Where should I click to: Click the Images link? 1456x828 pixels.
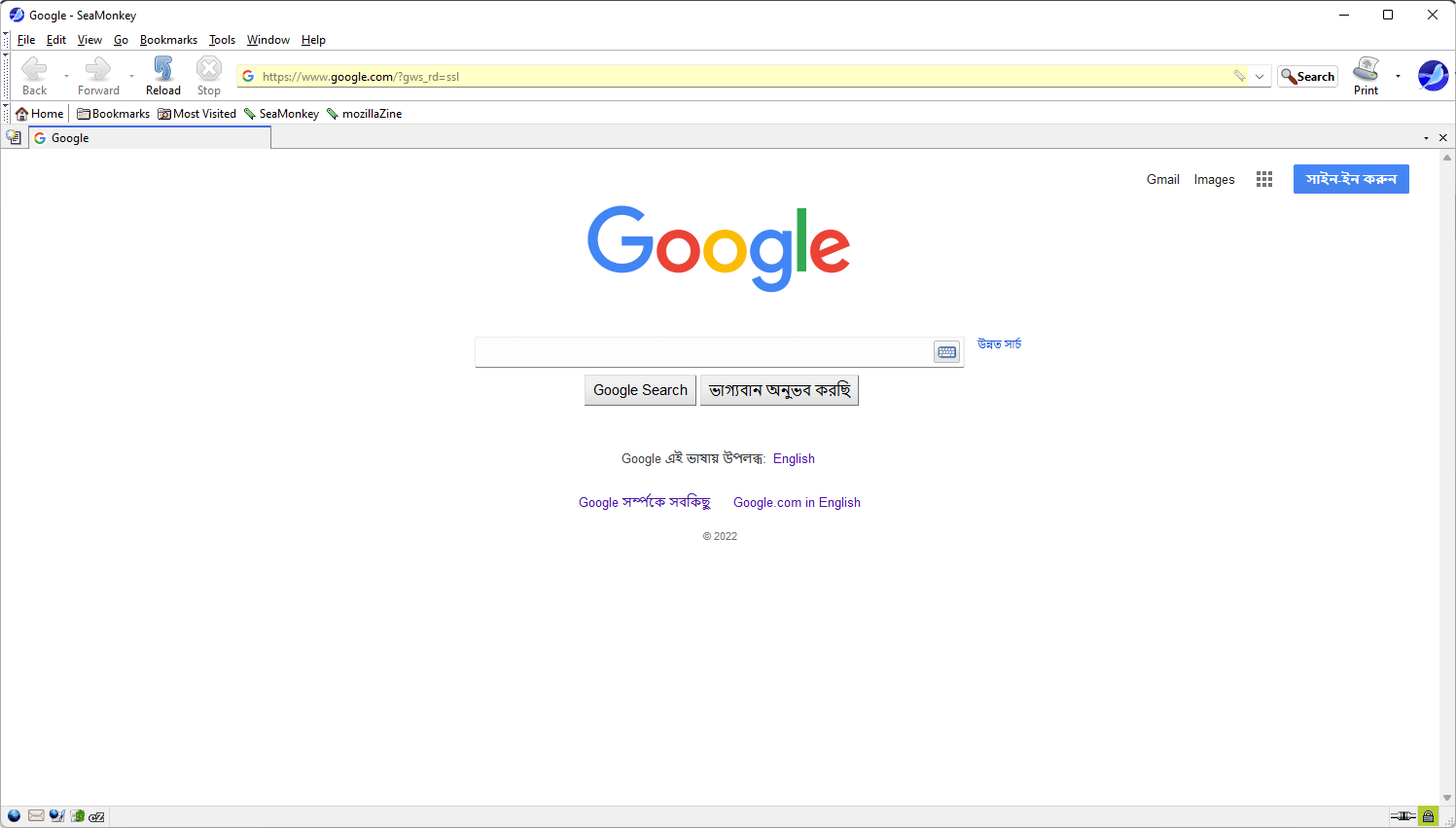(1214, 179)
